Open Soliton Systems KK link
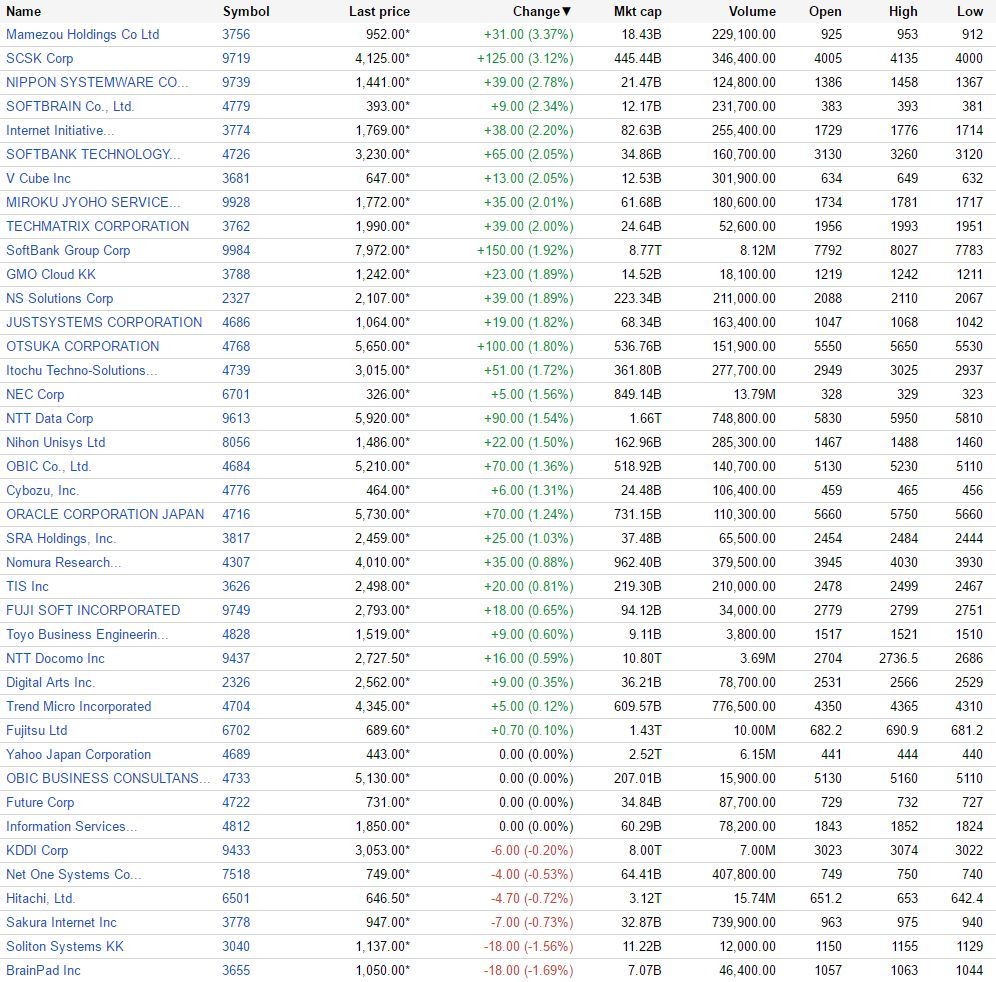Image resolution: width=996 pixels, height=982 pixels. coord(65,946)
